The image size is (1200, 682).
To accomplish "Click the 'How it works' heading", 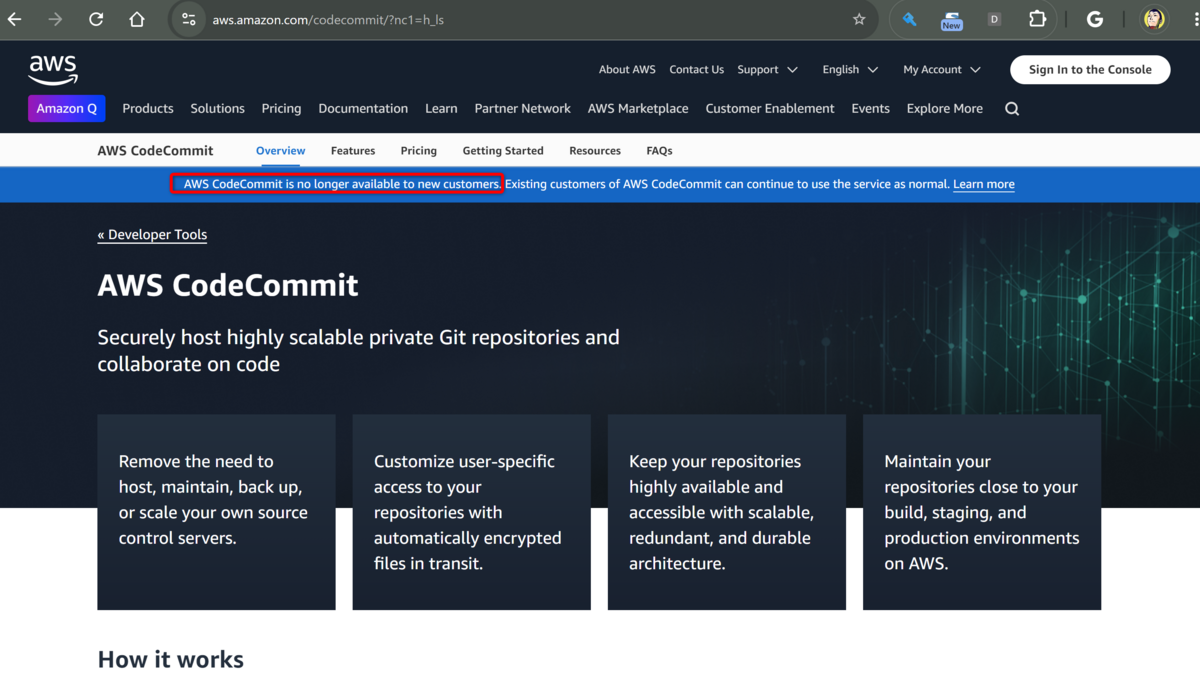I will pos(171,660).
